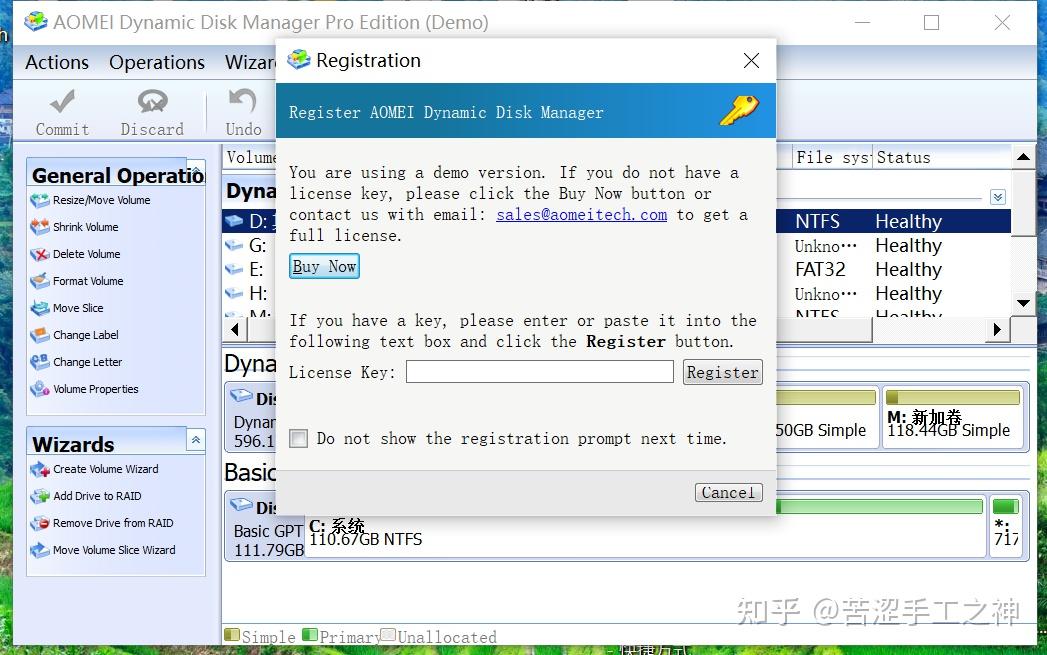The image size is (1047, 655).
Task: Toggle the Volume Properties sidebar entry
Action: [x=88, y=389]
